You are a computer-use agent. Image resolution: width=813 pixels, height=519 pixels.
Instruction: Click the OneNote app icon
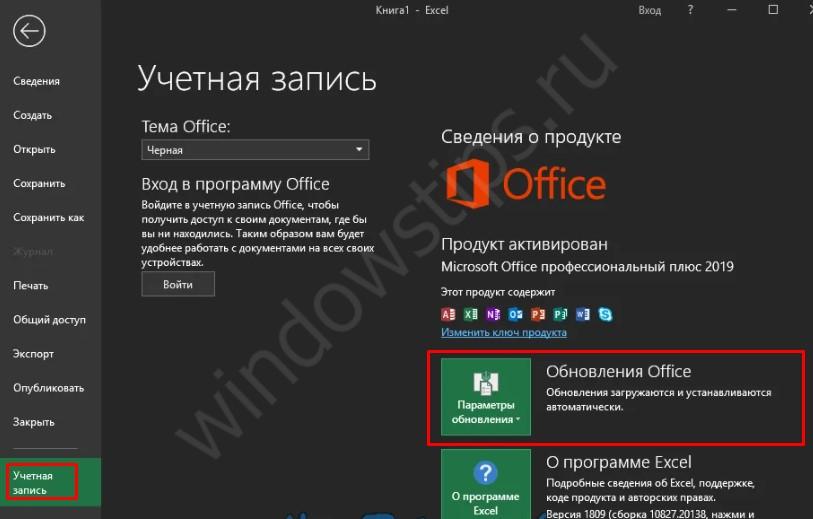click(493, 314)
